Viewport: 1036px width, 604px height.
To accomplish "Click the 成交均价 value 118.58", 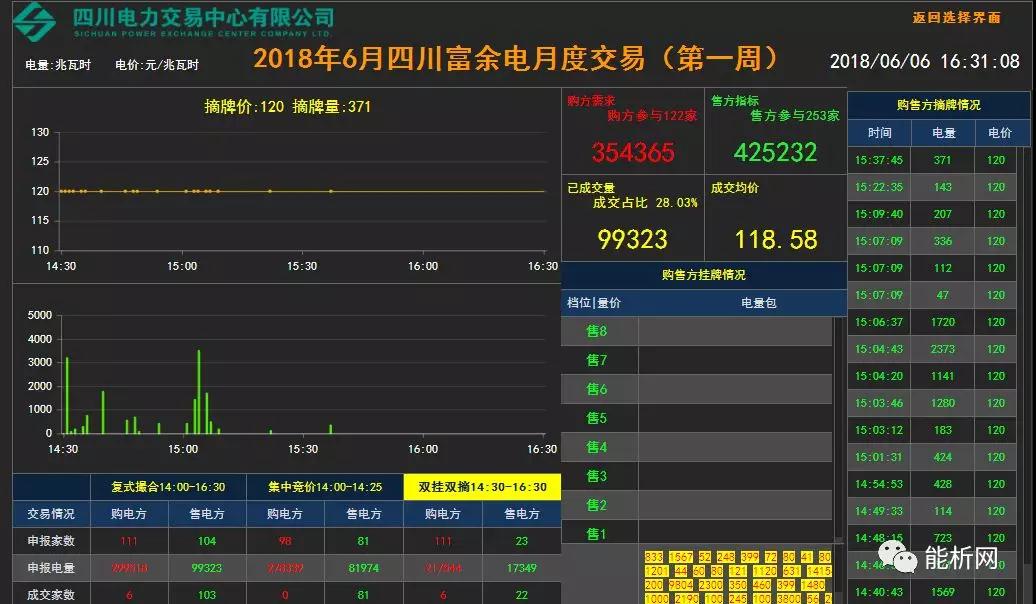I will (x=776, y=240).
